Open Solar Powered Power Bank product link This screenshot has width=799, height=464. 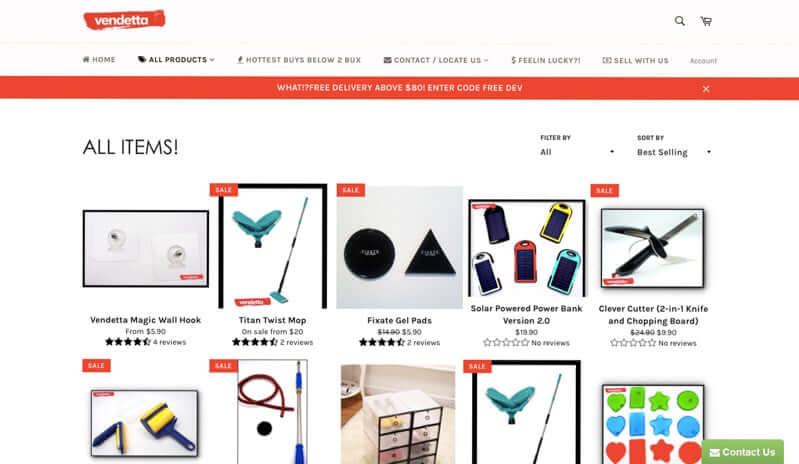[526, 315]
